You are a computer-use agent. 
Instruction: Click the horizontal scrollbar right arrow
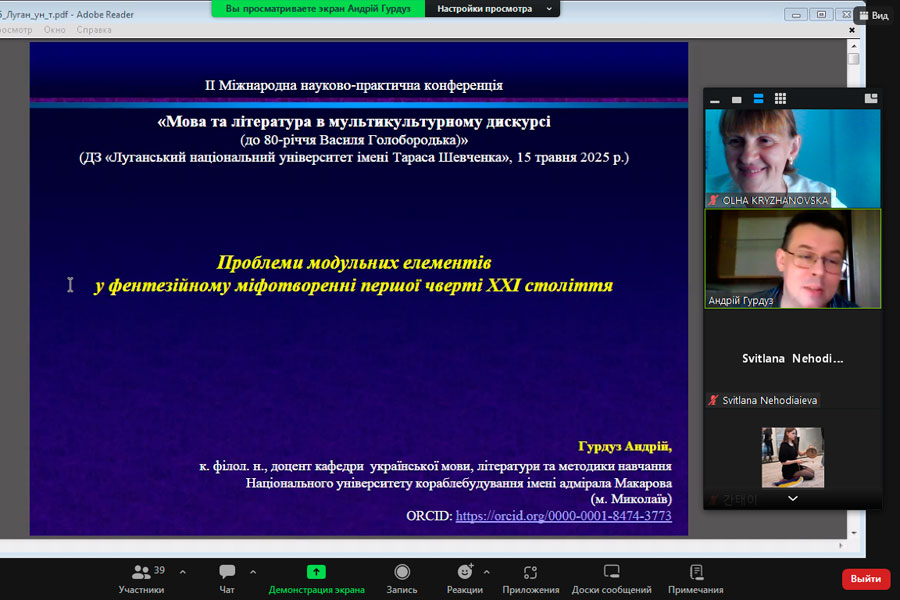(x=841, y=545)
